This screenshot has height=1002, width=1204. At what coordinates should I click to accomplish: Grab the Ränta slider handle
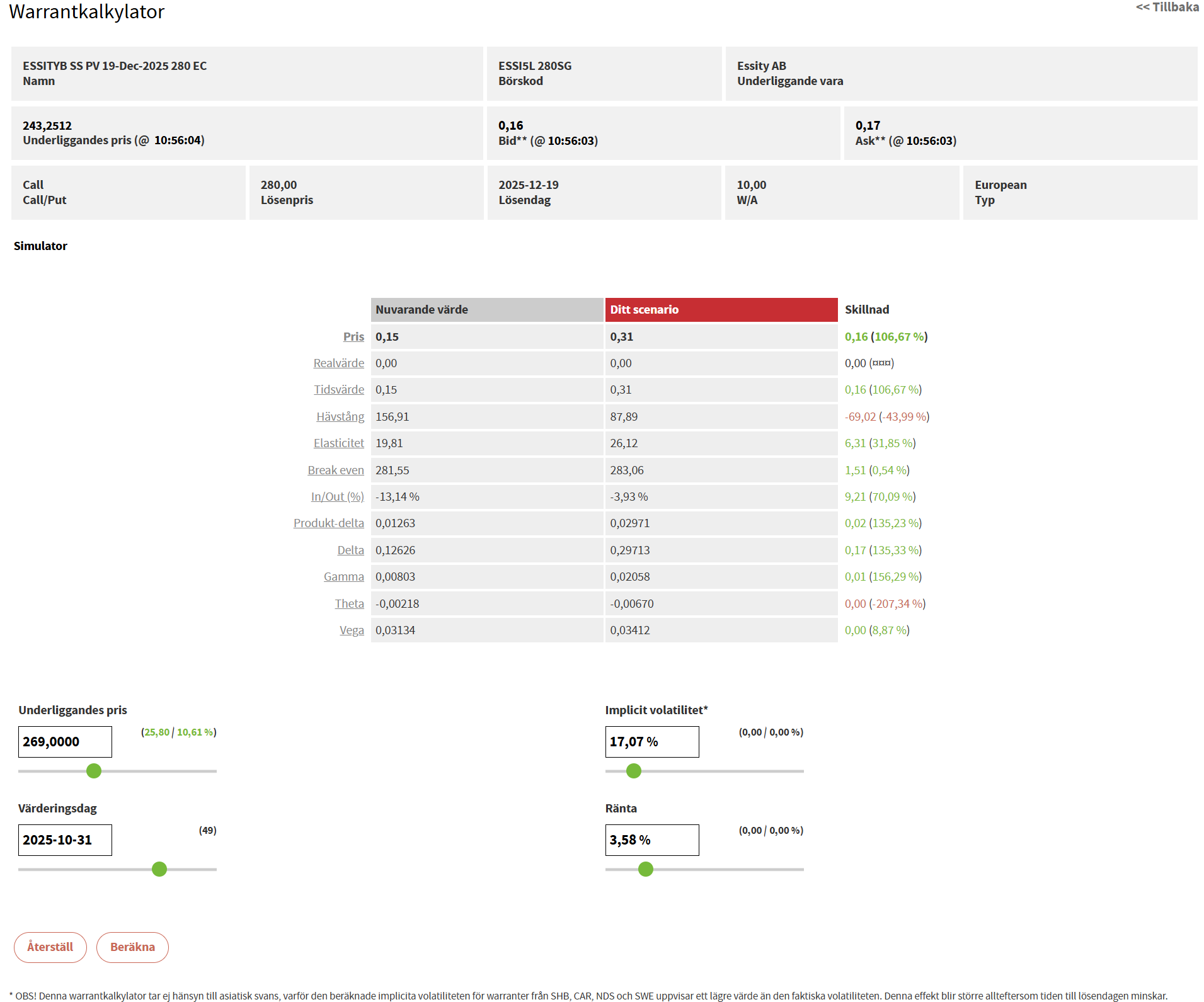click(x=646, y=869)
